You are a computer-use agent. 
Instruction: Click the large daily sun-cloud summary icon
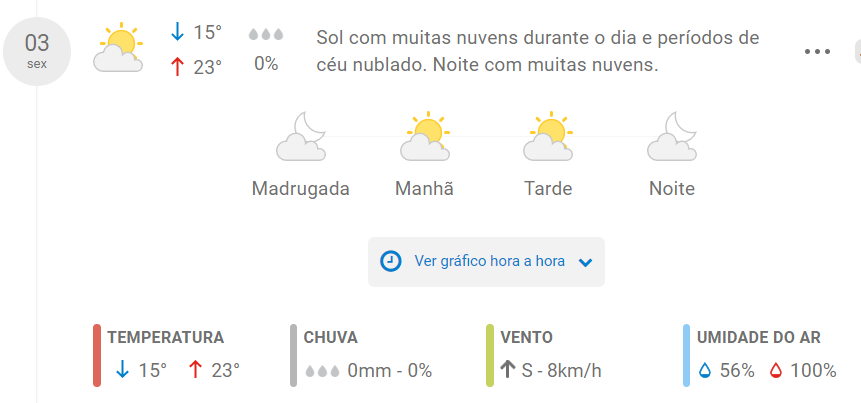click(118, 48)
